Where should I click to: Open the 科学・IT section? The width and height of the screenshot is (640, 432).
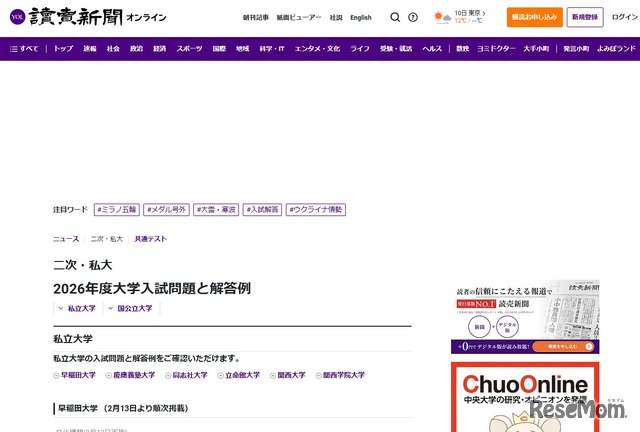(272, 49)
